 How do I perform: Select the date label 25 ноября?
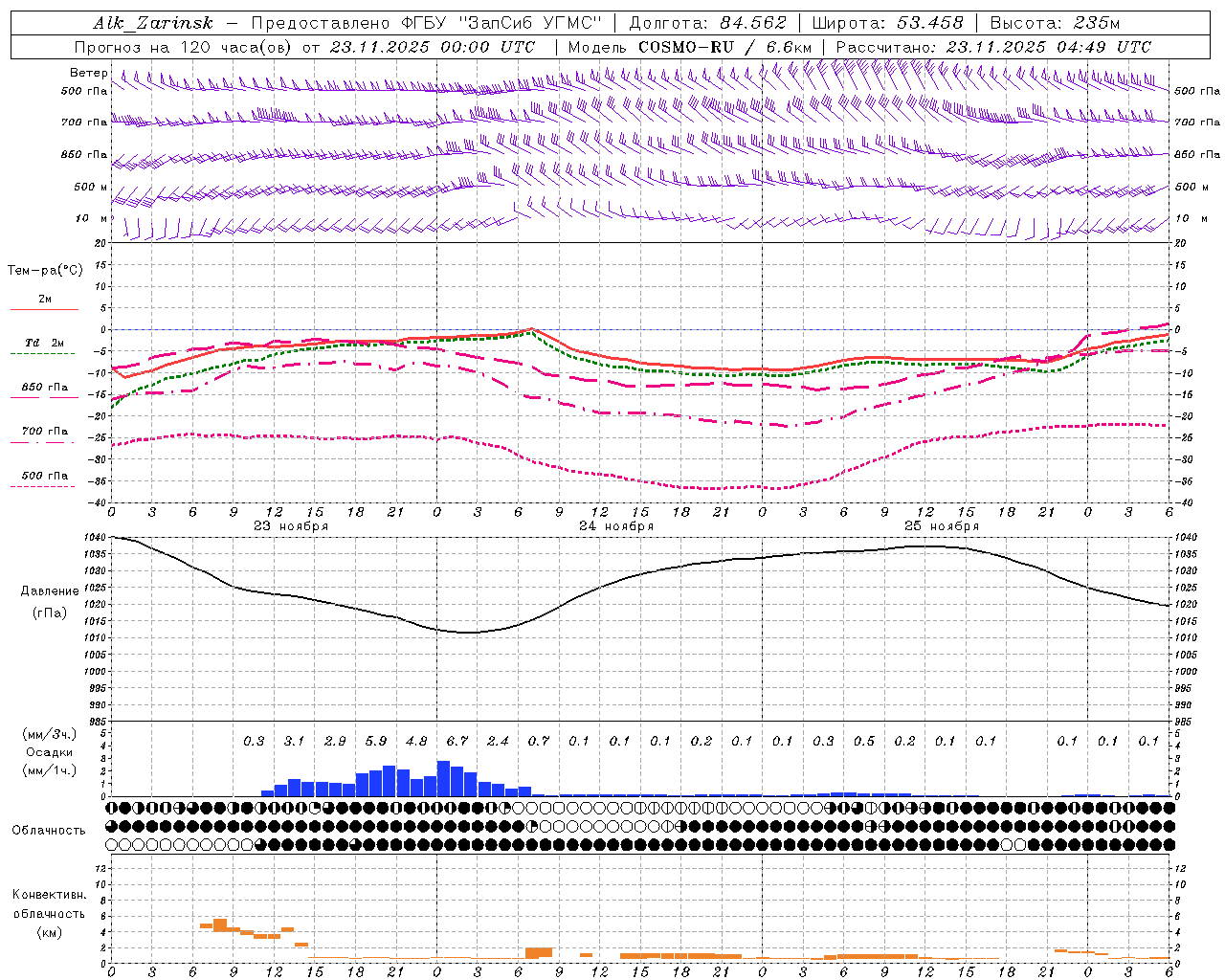pos(942,526)
